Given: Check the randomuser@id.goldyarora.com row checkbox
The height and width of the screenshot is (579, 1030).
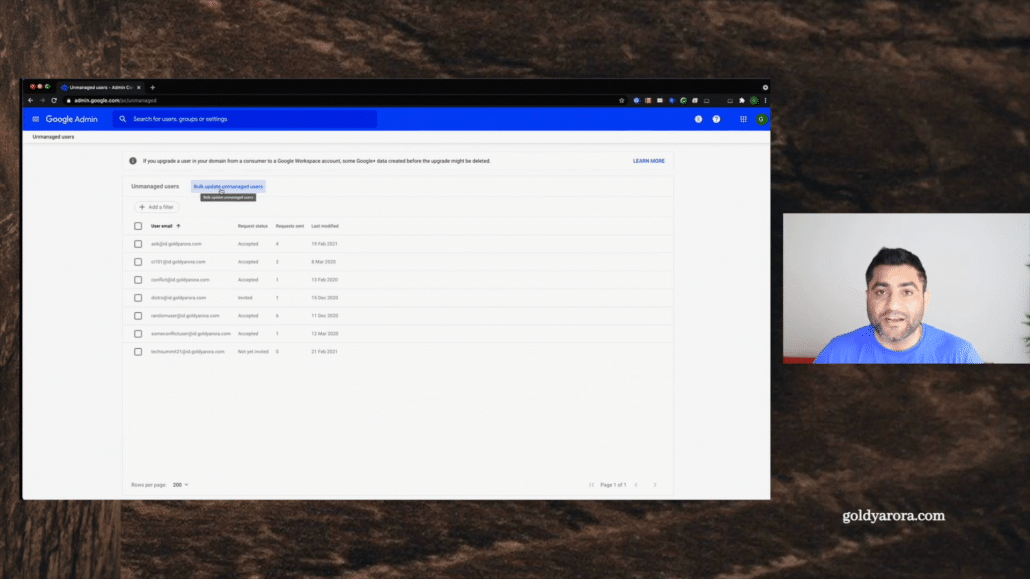Looking at the screenshot, I should click(x=138, y=315).
